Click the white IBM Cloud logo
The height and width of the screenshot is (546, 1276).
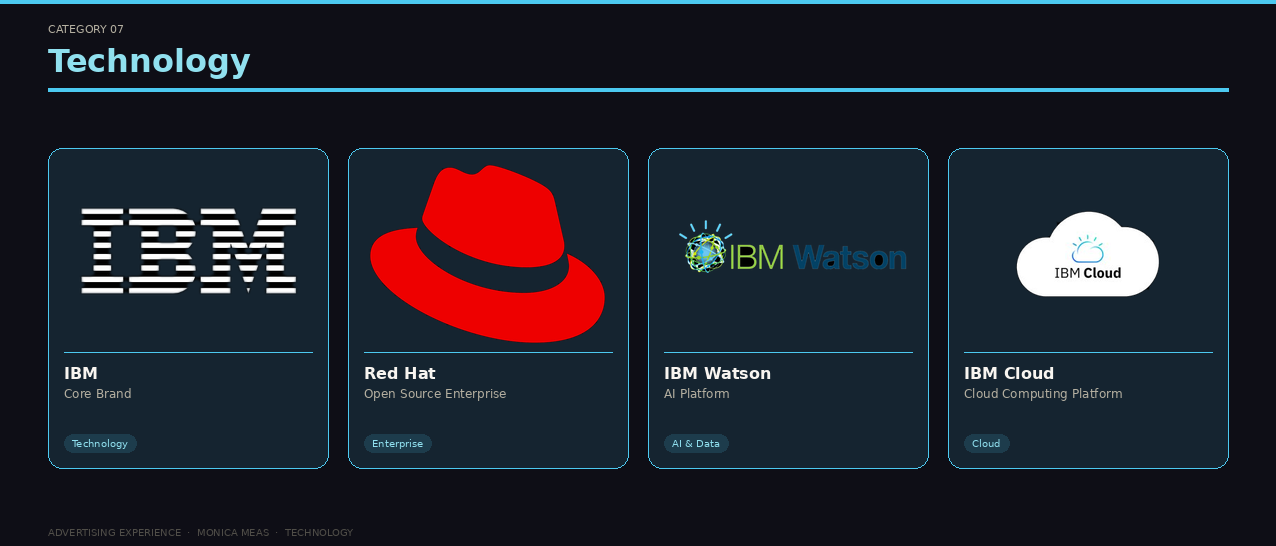coord(1088,254)
